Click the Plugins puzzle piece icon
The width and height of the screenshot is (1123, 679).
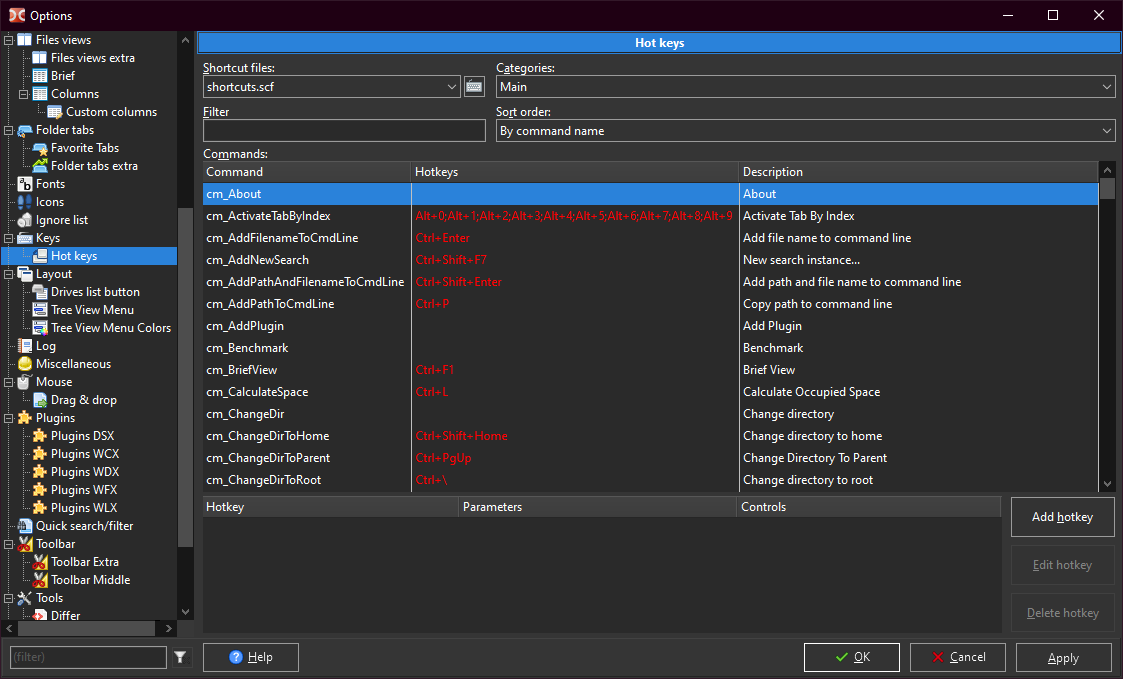pos(25,418)
